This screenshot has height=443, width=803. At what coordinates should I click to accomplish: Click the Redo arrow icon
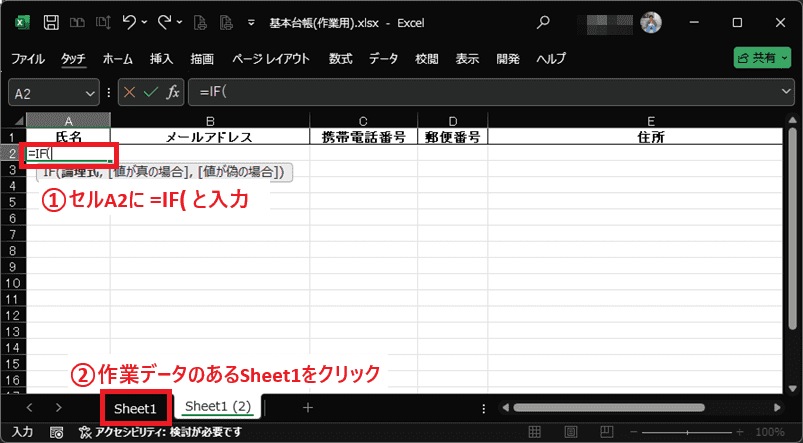pyautogui.click(x=165, y=21)
